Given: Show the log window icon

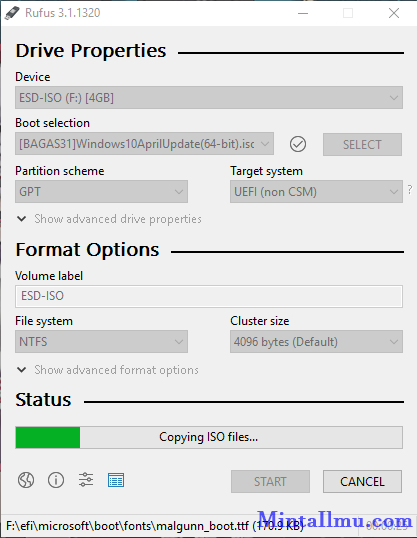Looking at the screenshot, I should click(x=116, y=480).
